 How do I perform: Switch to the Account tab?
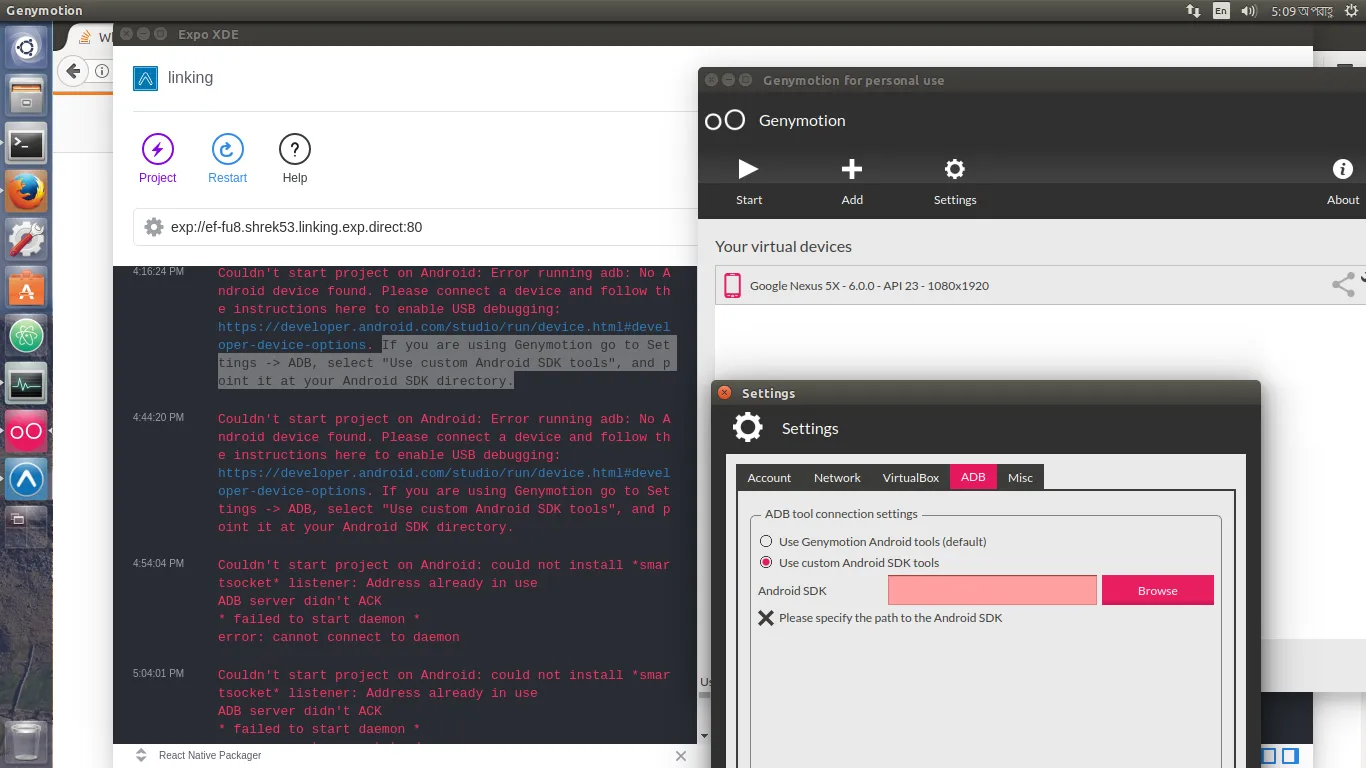pyautogui.click(x=769, y=478)
